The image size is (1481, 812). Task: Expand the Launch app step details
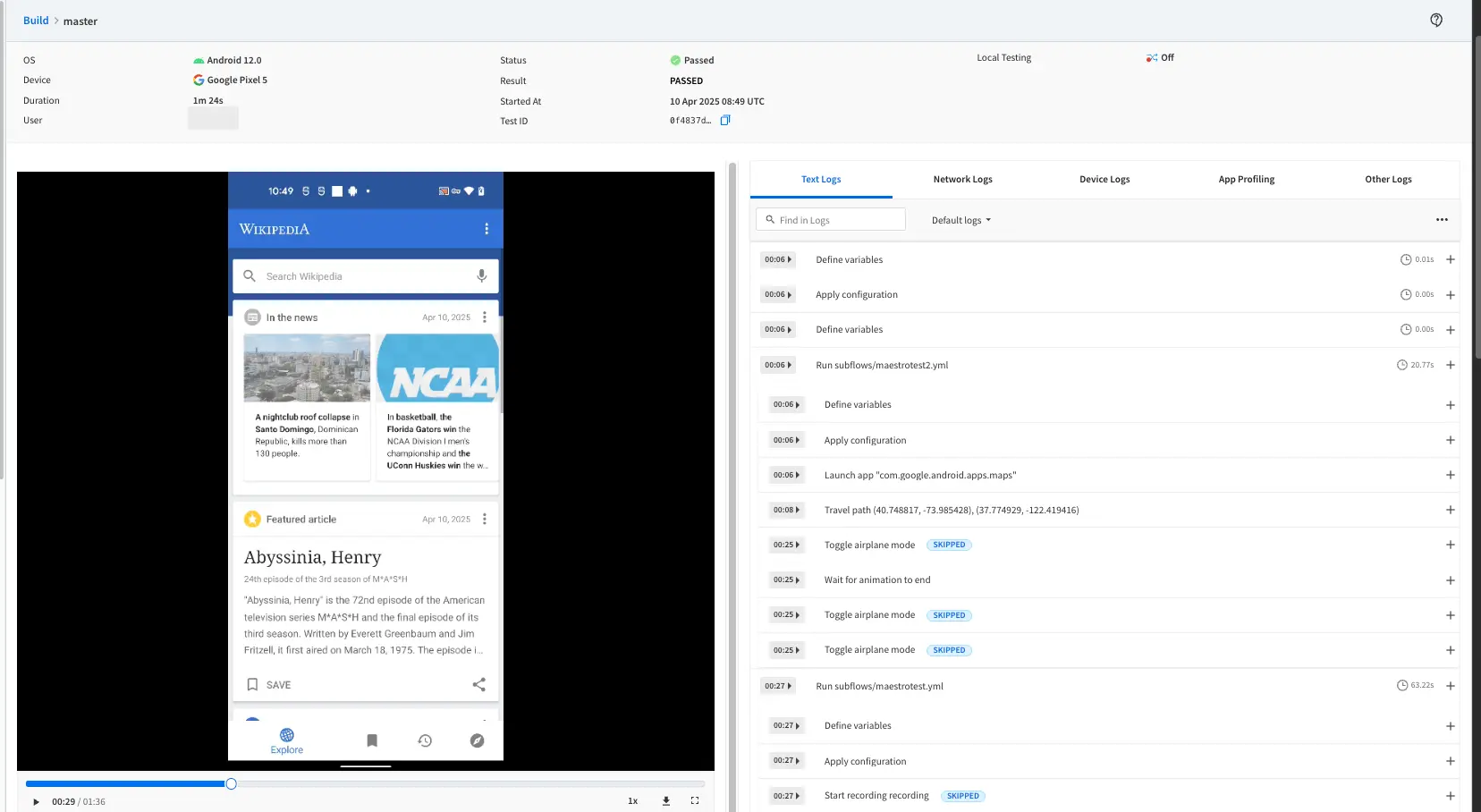1450,475
